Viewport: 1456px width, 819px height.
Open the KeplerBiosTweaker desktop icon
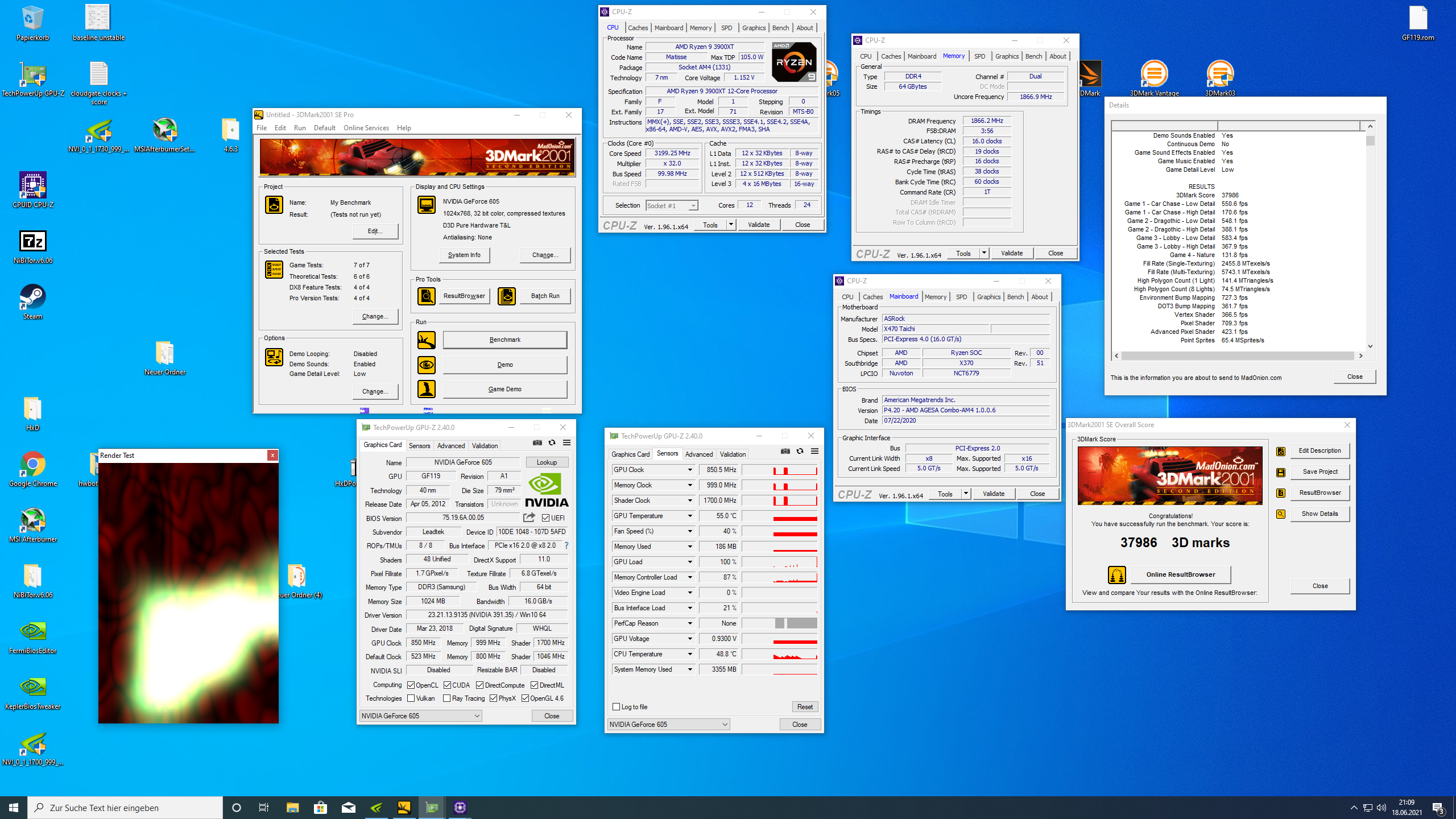(32, 692)
